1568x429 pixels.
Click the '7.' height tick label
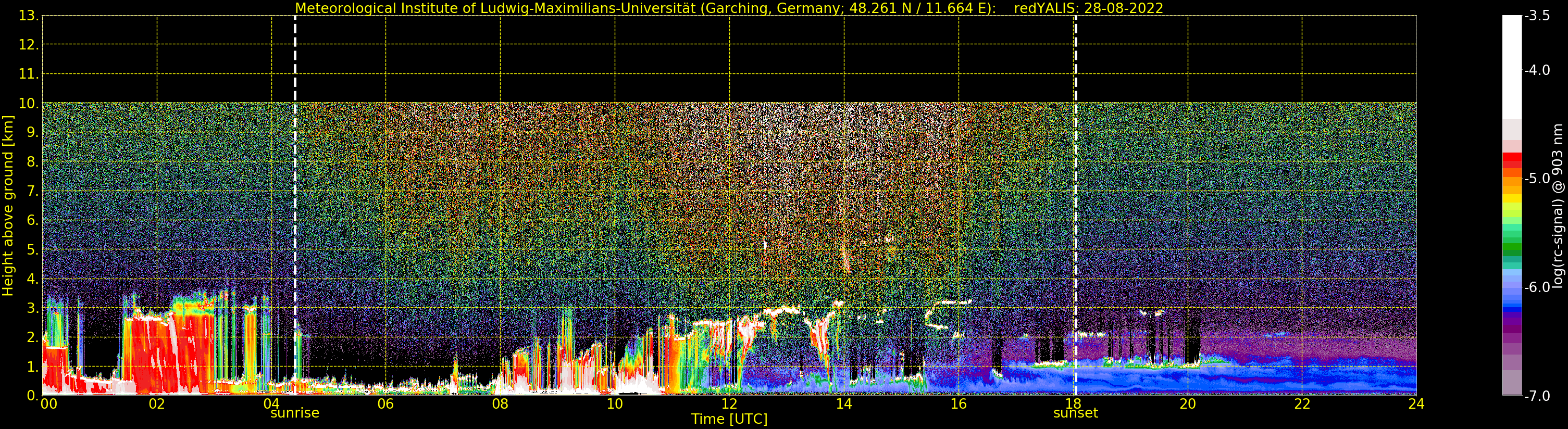coord(32,191)
